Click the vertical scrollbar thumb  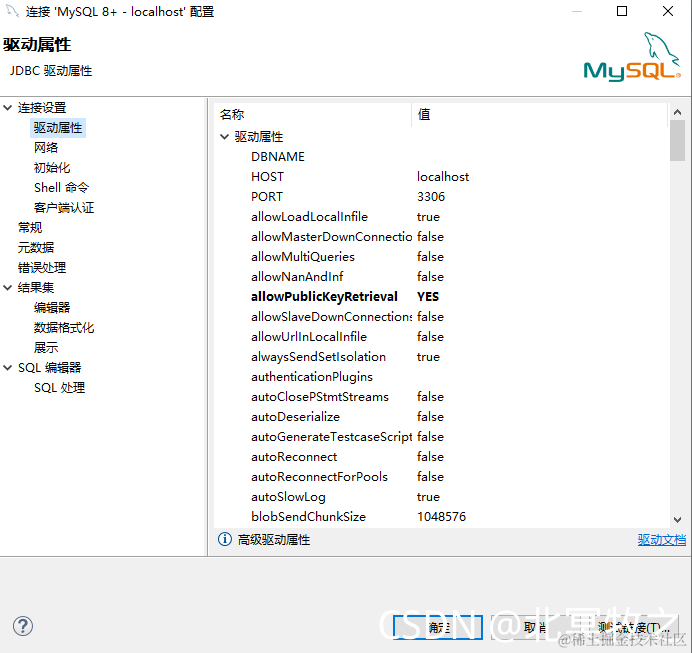coord(677,141)
